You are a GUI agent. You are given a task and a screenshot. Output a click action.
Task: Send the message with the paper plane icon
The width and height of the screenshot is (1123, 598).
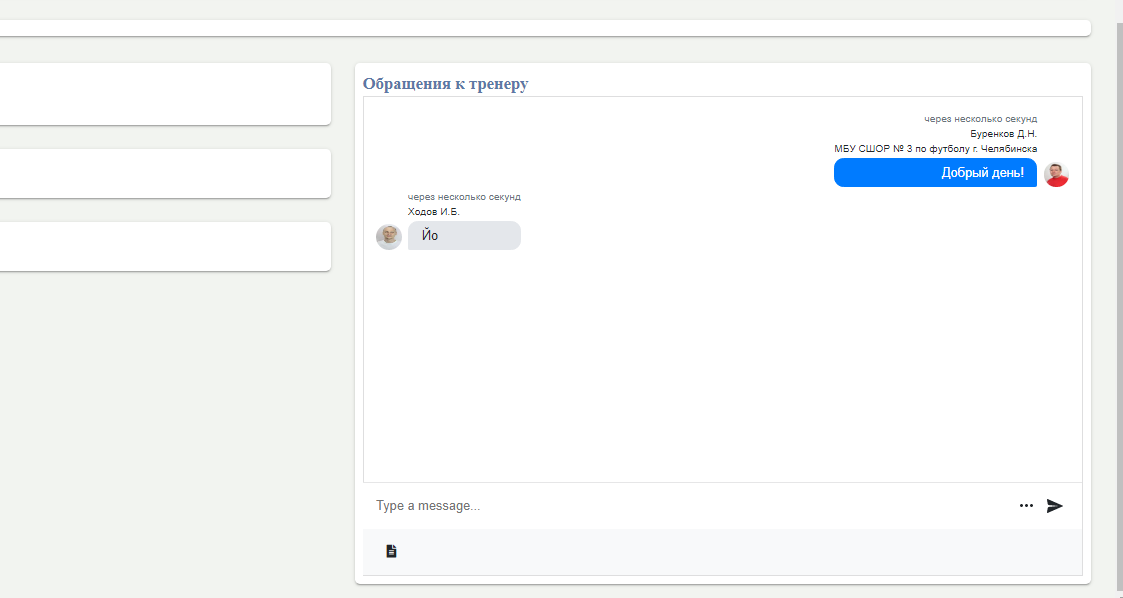(1054, 506)
